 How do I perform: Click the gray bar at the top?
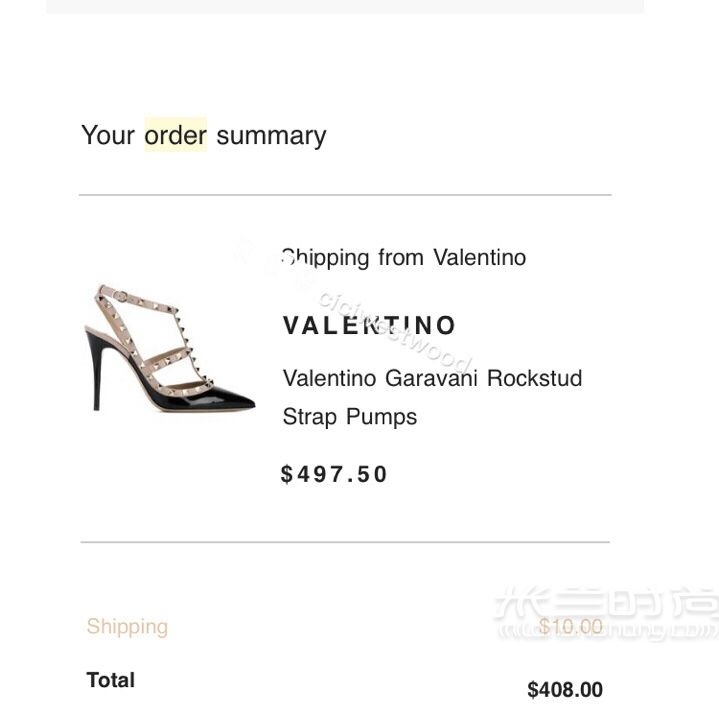345,6
